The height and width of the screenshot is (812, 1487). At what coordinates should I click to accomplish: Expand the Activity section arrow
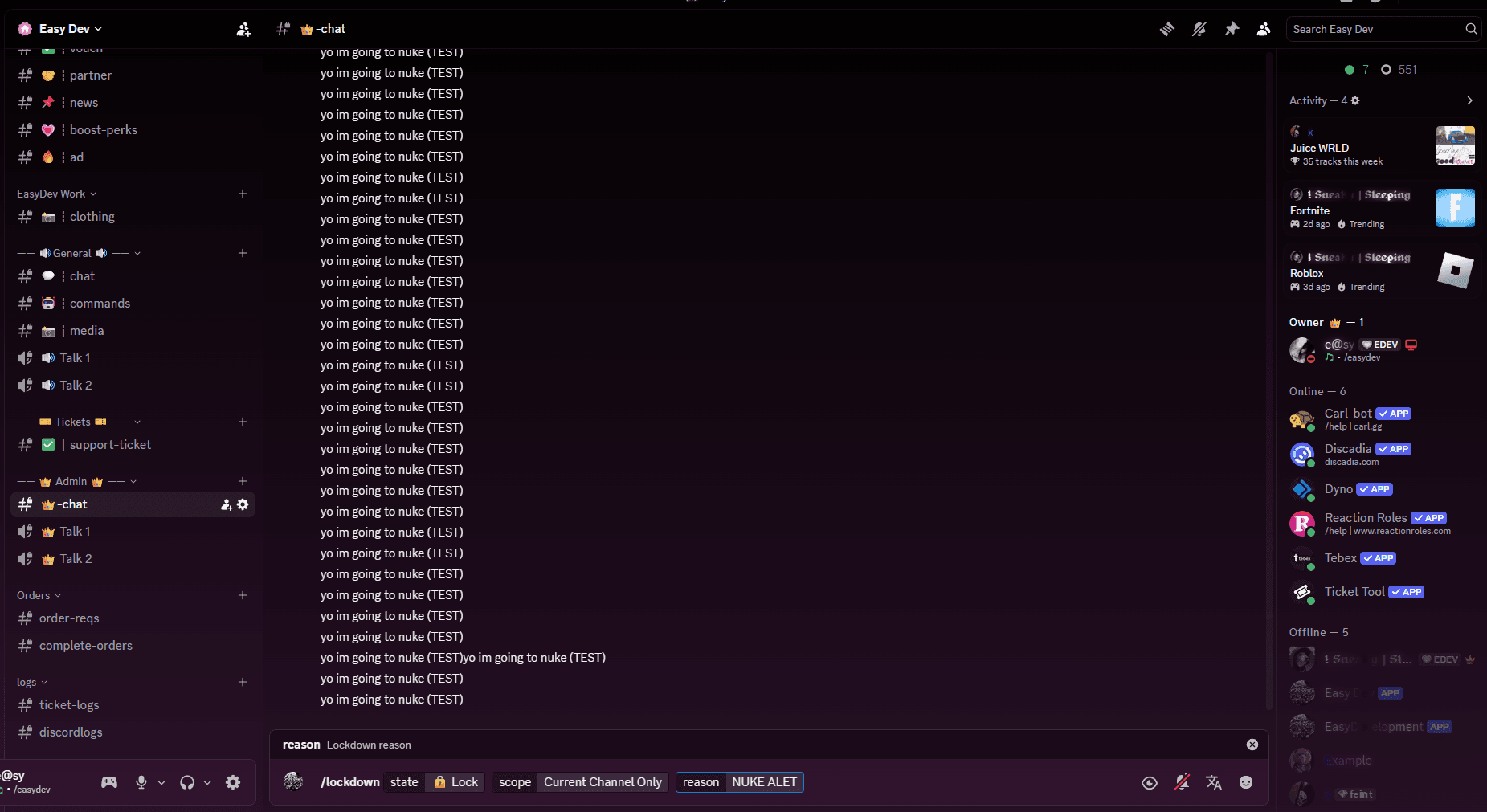point(1469,100)
